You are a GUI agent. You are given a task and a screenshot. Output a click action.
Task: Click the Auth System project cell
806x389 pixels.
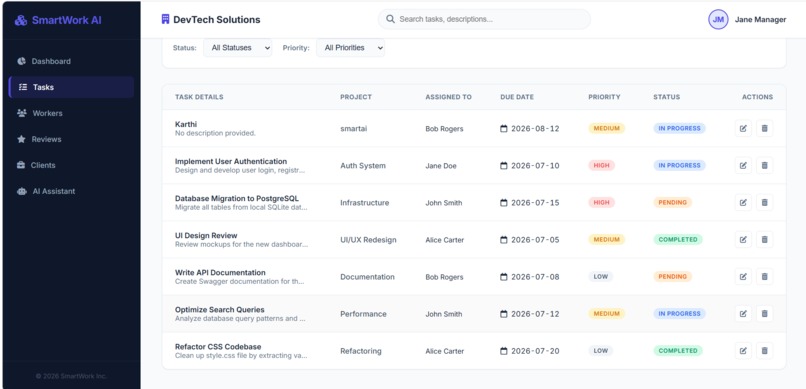[362, 165]
